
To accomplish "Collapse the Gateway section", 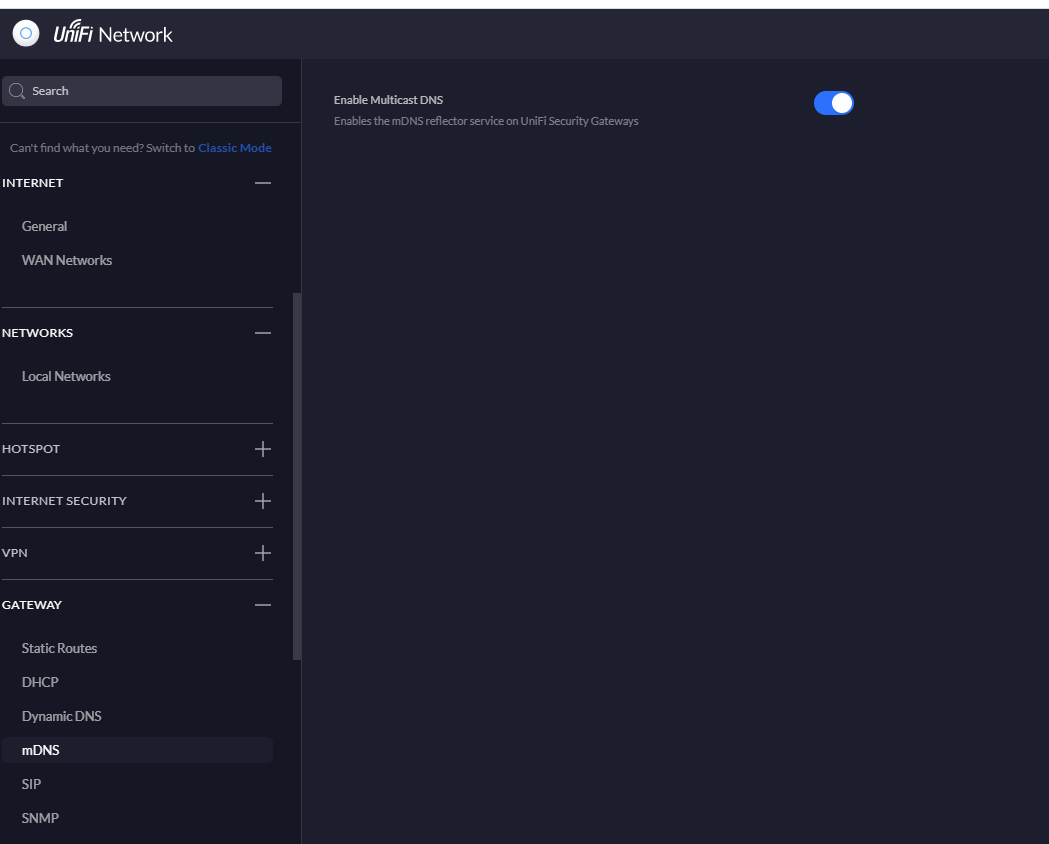I will [262, 605].
